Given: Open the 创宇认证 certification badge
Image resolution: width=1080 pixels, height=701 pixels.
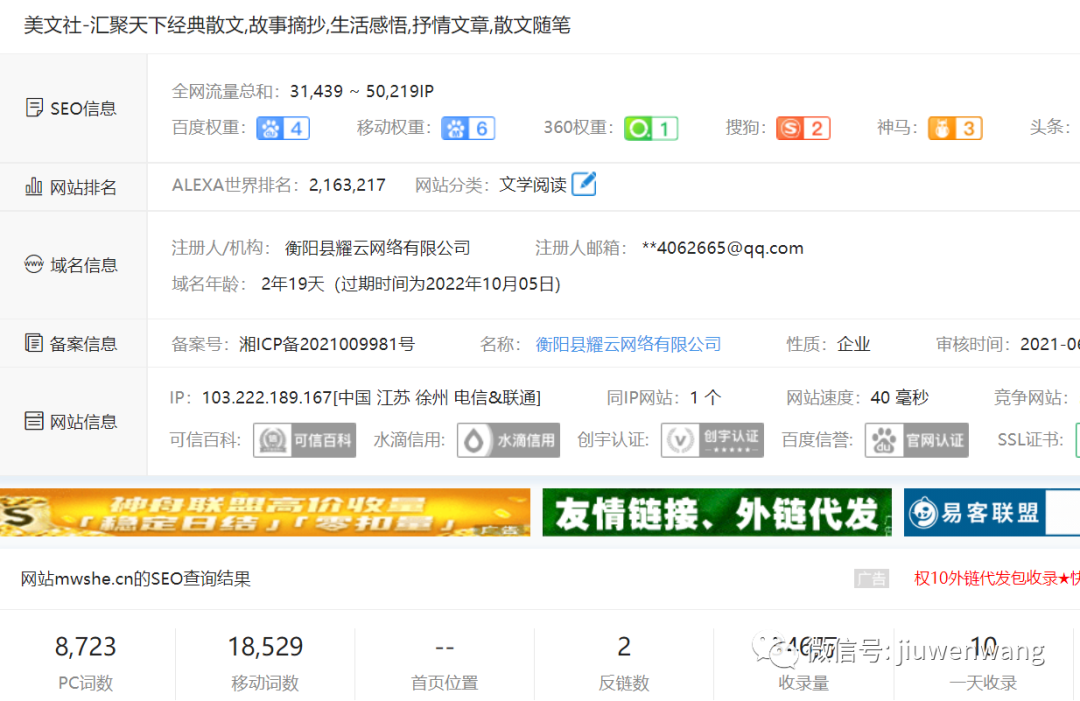Looking at the screenshot, I should click(x=712, y=440).
